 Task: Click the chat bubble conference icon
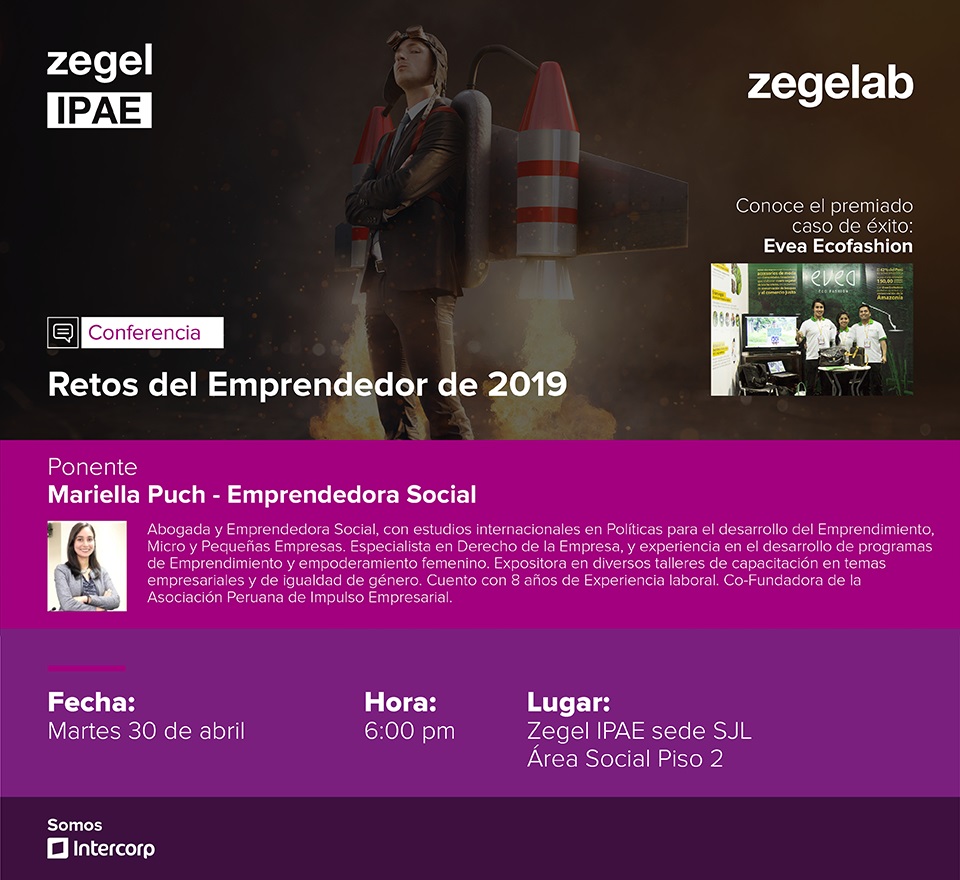(63, 333)
